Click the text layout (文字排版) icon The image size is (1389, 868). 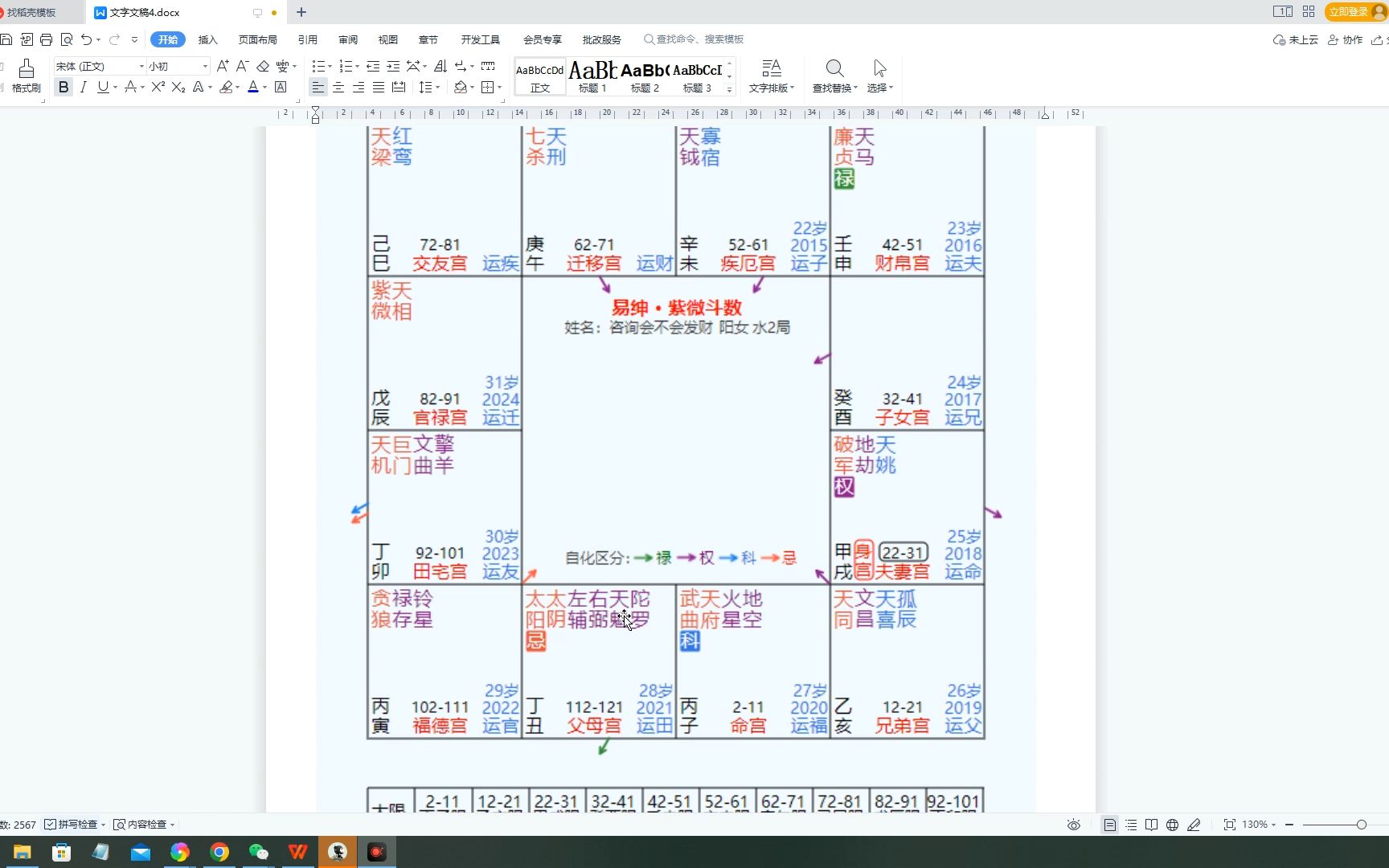771,68
